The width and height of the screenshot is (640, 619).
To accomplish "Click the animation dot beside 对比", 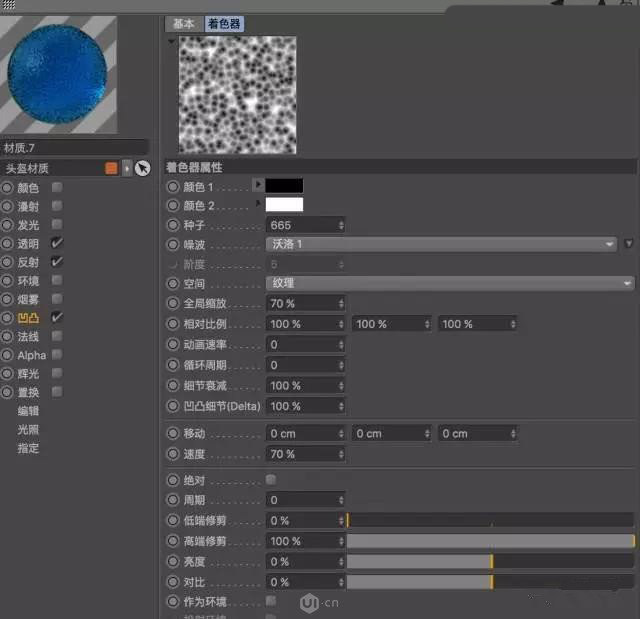I will 173,582.
